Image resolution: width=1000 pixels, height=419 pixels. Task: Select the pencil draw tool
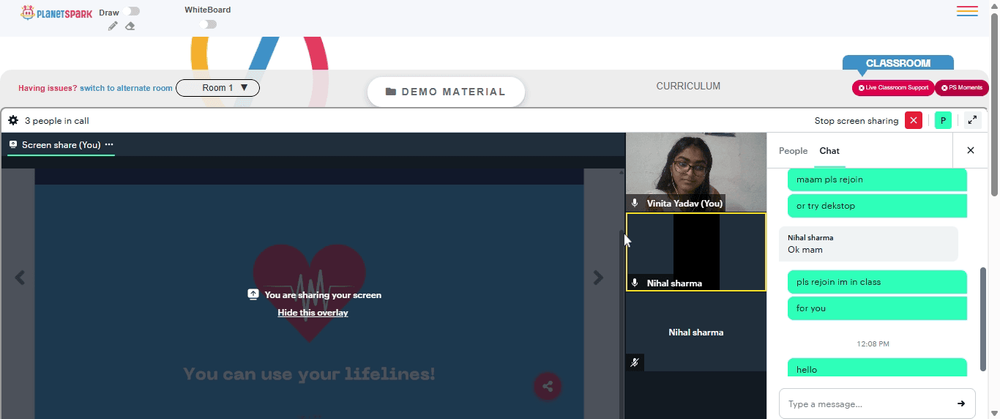[x=113, y=26]
